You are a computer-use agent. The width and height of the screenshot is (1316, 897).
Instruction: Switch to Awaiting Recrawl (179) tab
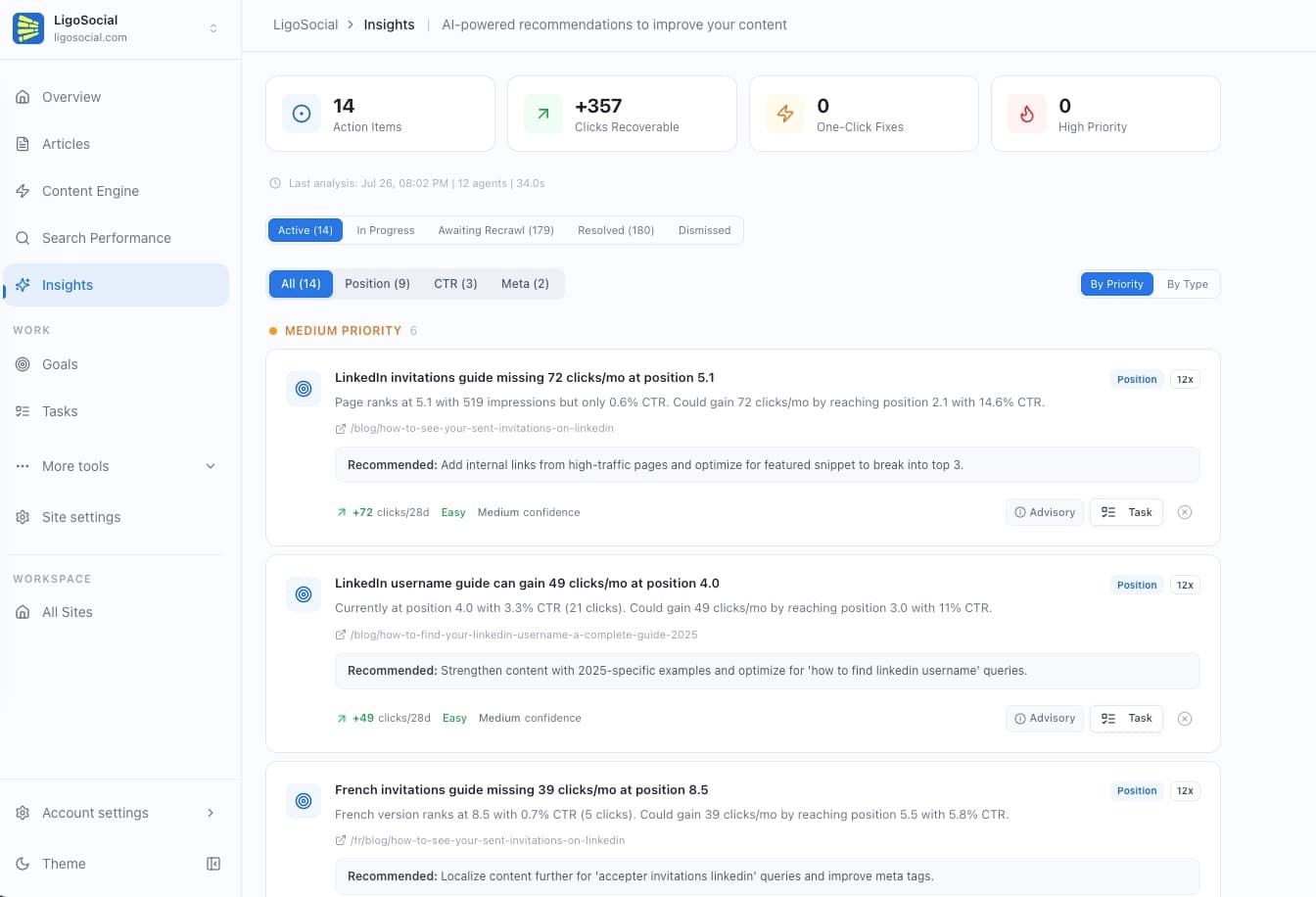point(495,230)
